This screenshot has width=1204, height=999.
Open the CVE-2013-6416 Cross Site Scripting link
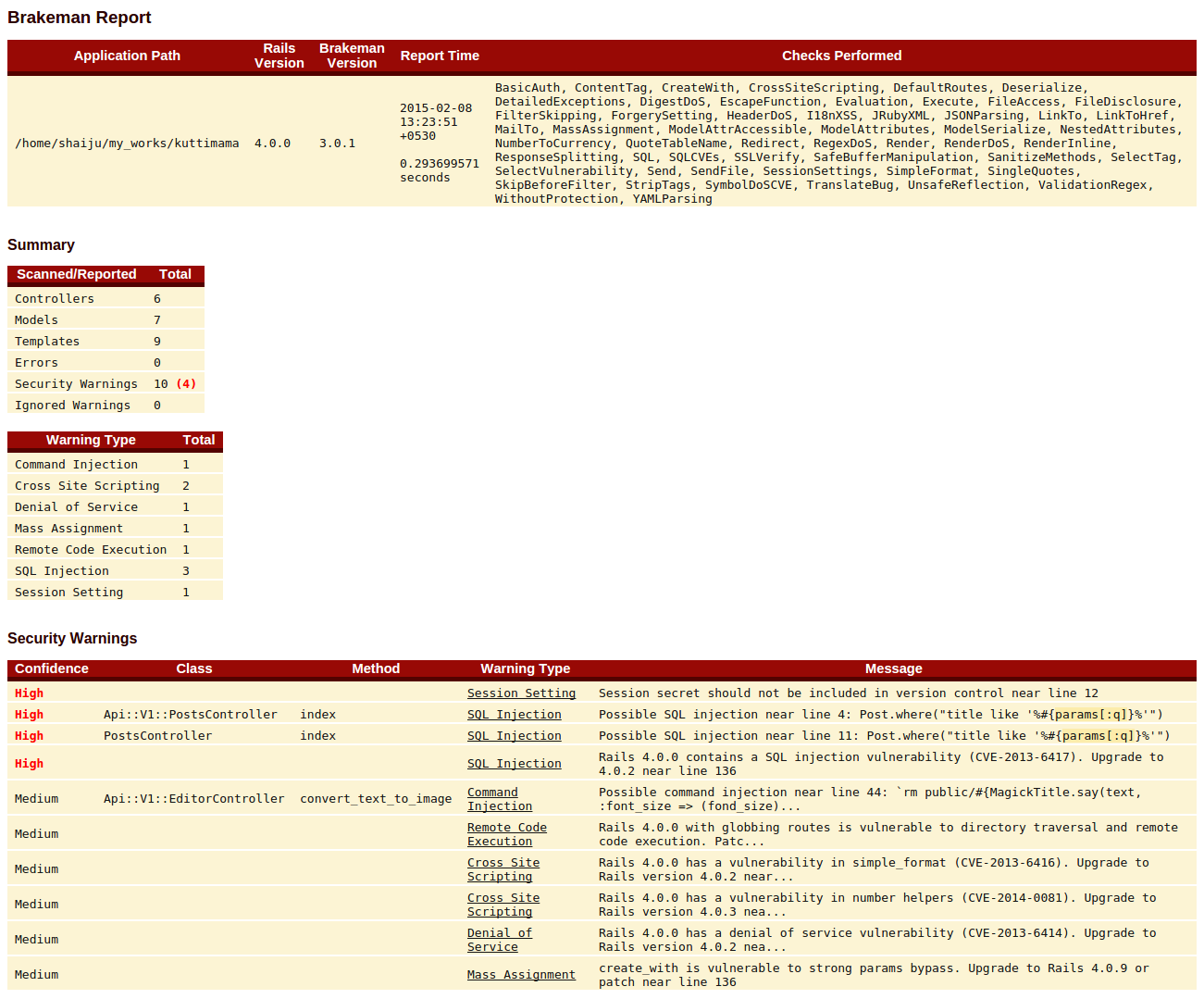[503, 868]
